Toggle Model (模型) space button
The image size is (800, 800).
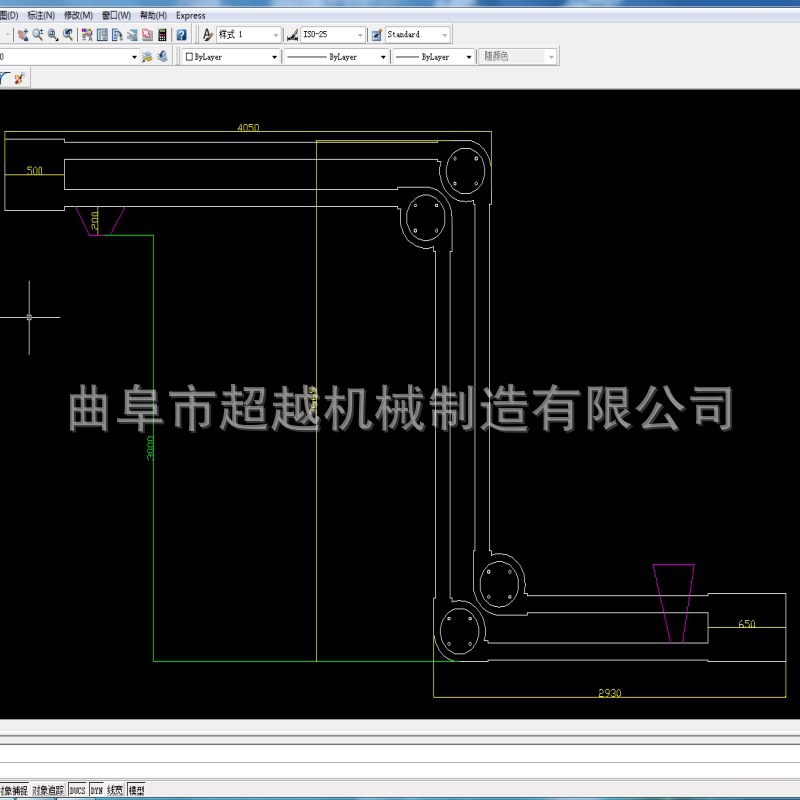click(136, 790)
